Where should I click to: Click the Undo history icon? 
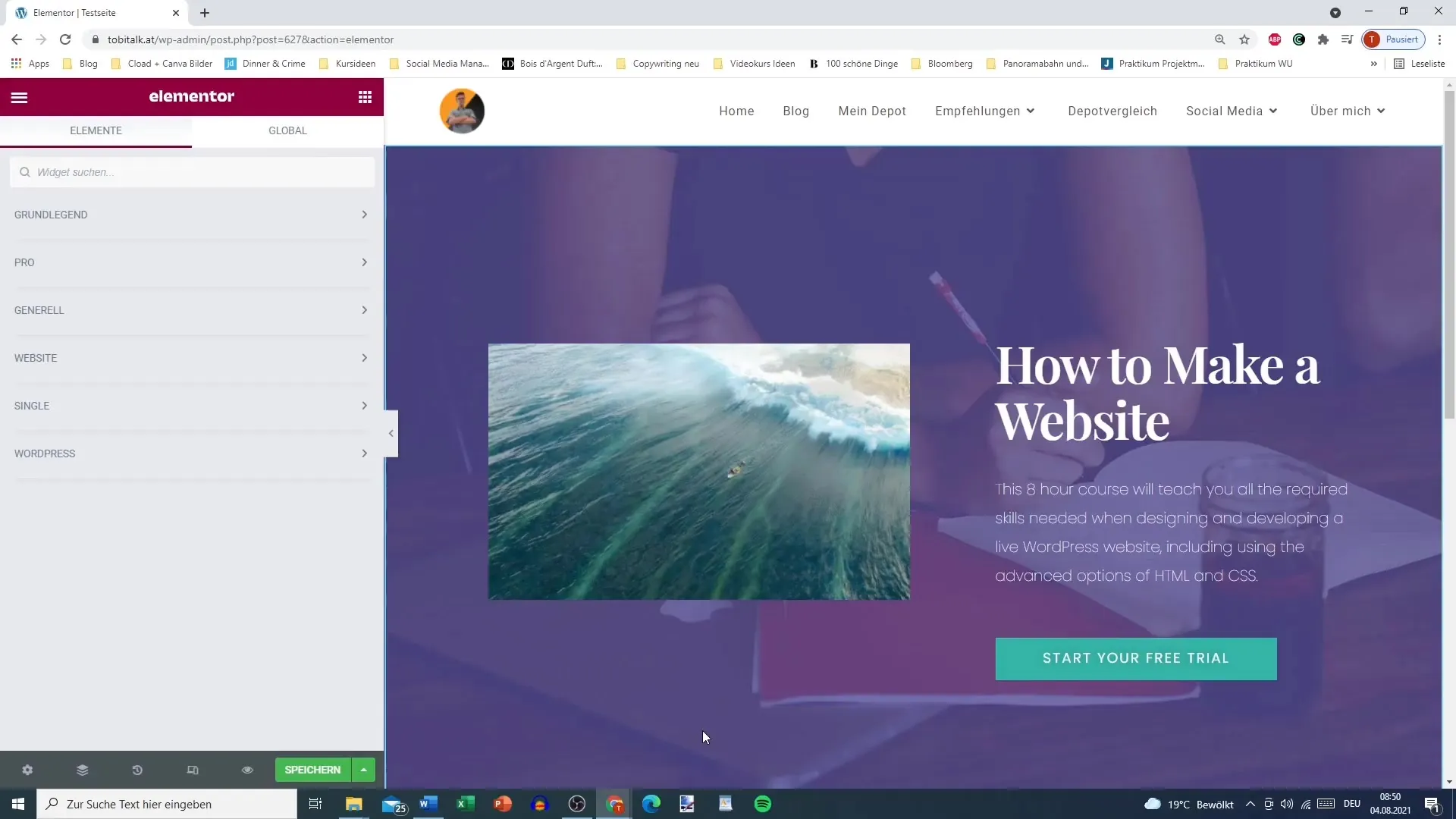click(137, 769)
